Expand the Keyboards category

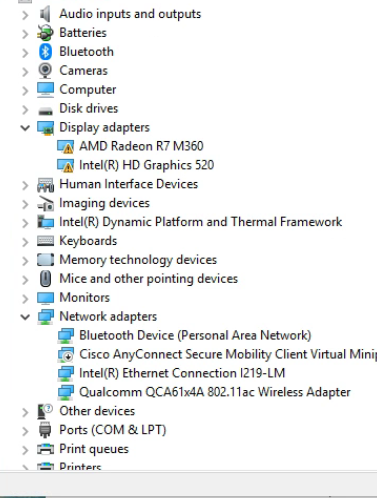tap(25, 241)
